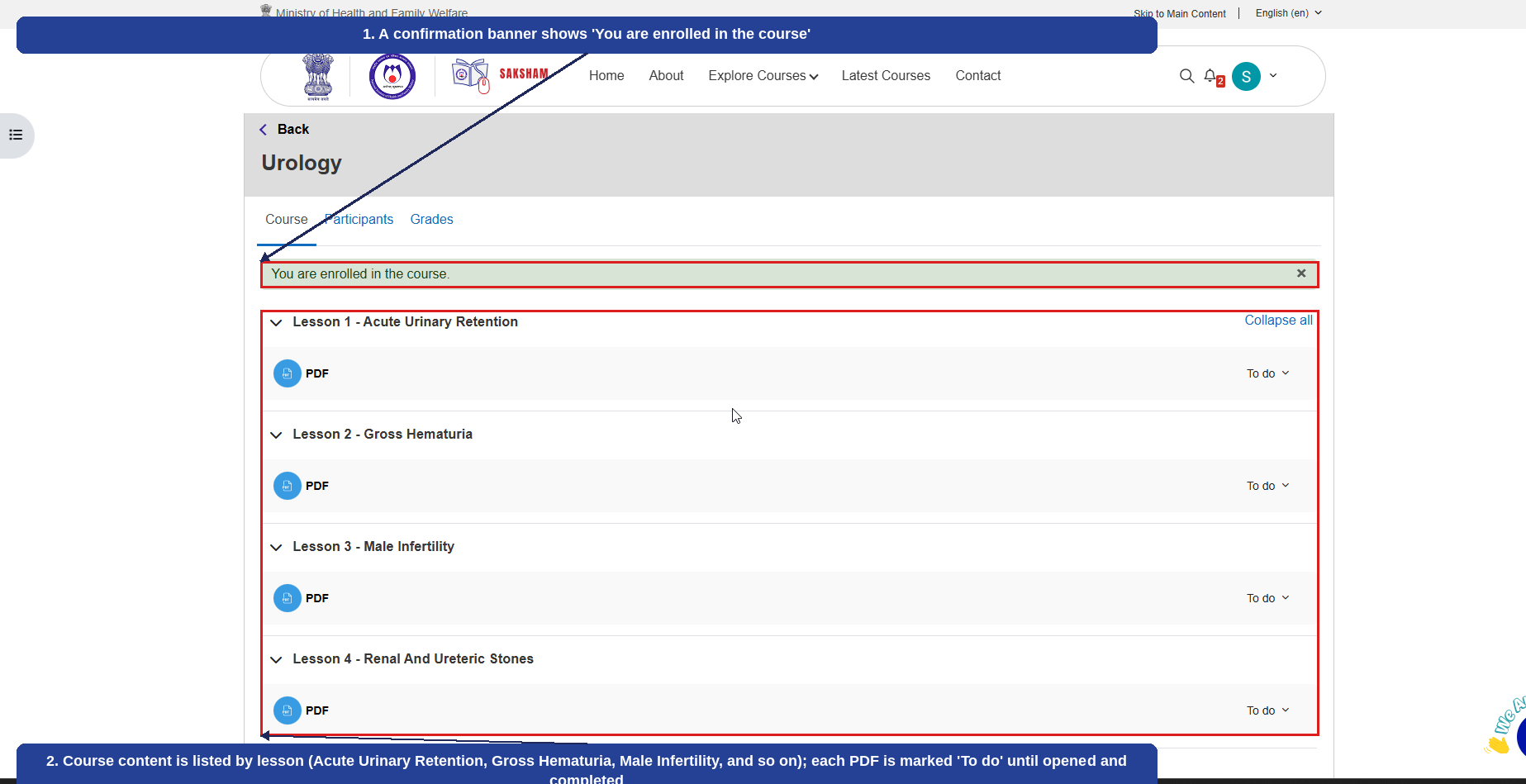
Task: Click the 'You are enrolled in the course.' message
Action: point(360,274)
